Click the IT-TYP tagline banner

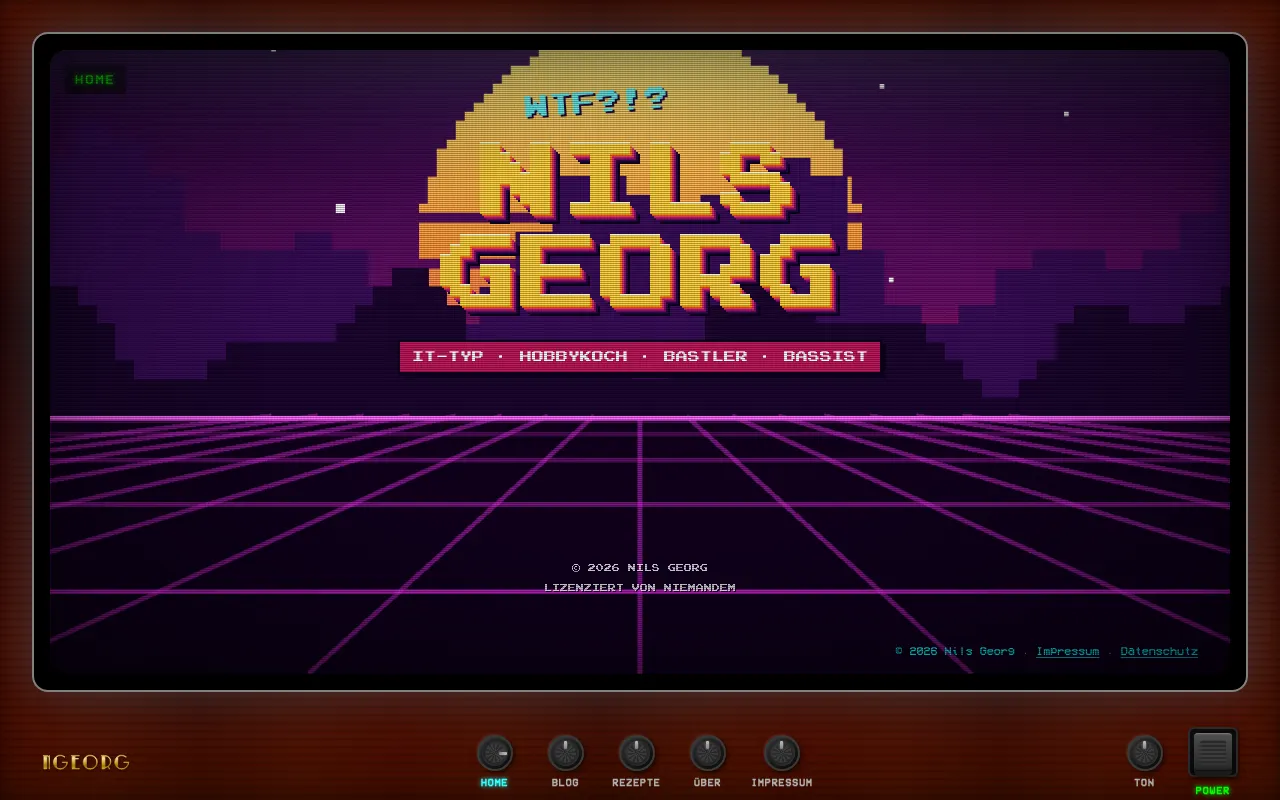pyautogui.click(x=640, y=356)
